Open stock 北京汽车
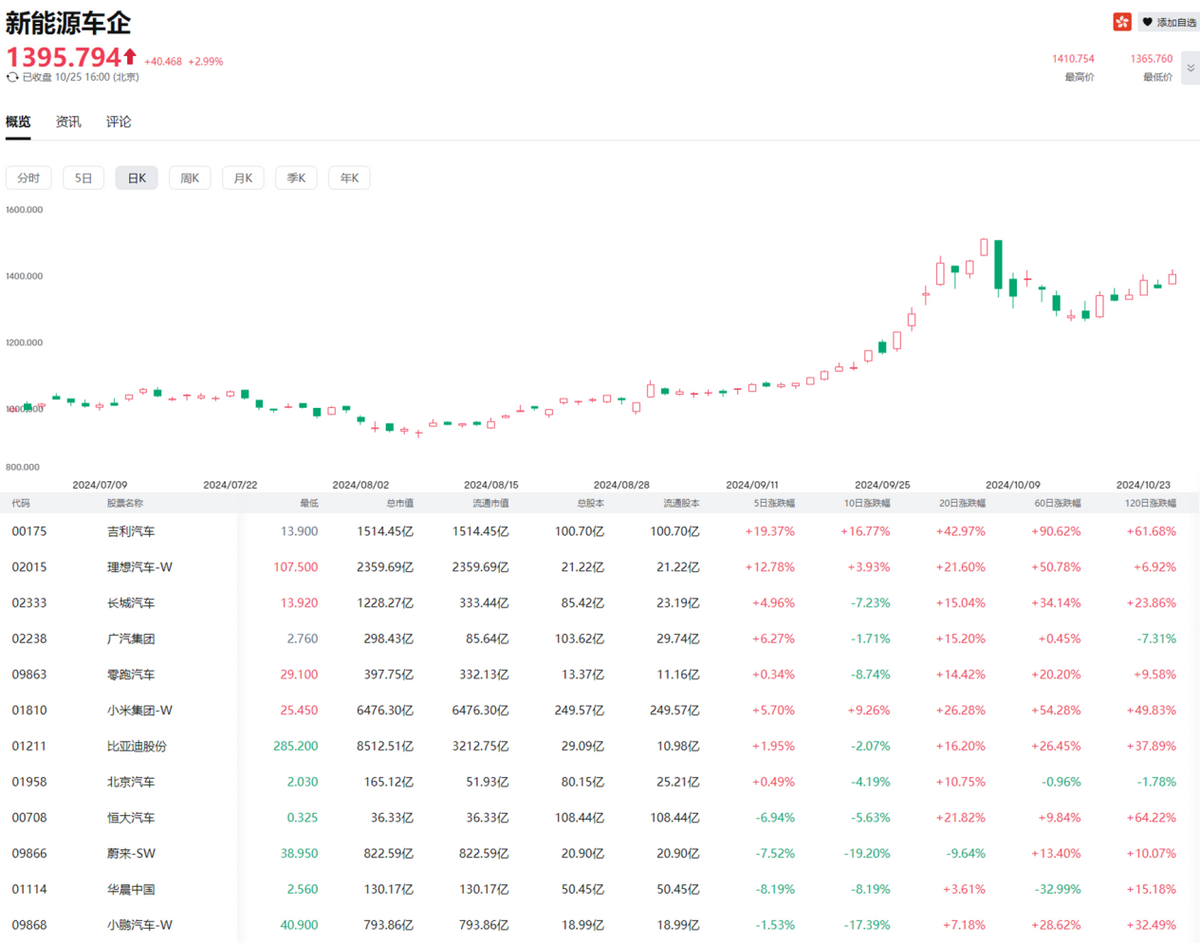Screen dimensions: 1200x945 (x=131, y=782)
